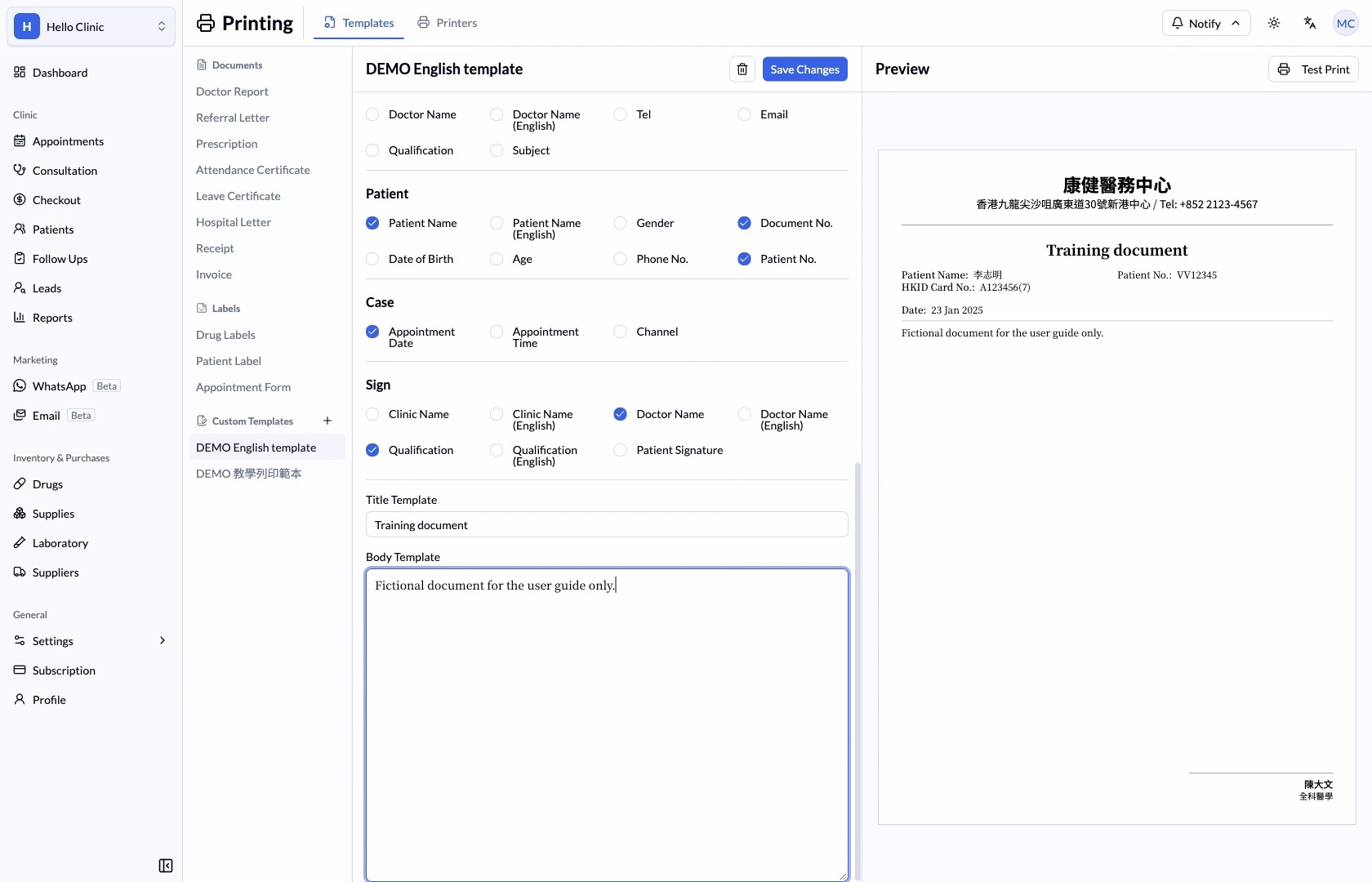
Task: Click the Suppliers truck icon
Action: coord(20,572)
